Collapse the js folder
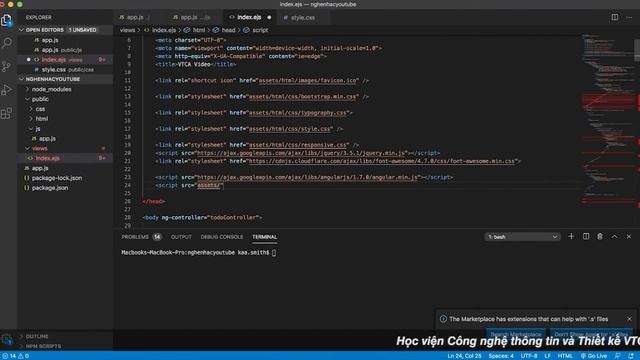Viewport: 640px width, 360px height. tap(38, 129)
